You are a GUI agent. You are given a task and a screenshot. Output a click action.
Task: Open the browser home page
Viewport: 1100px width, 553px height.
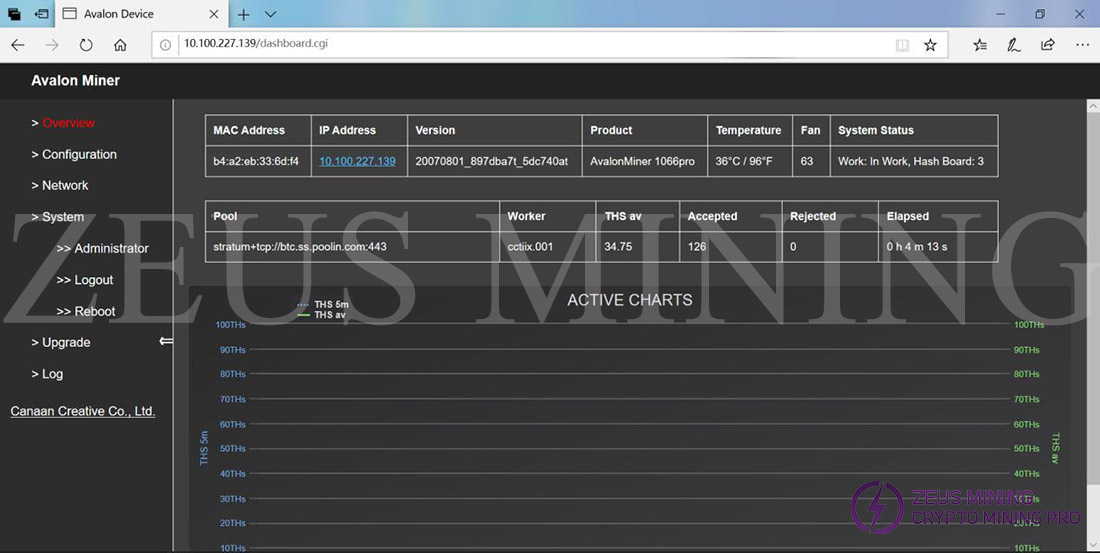click(120, 45)
